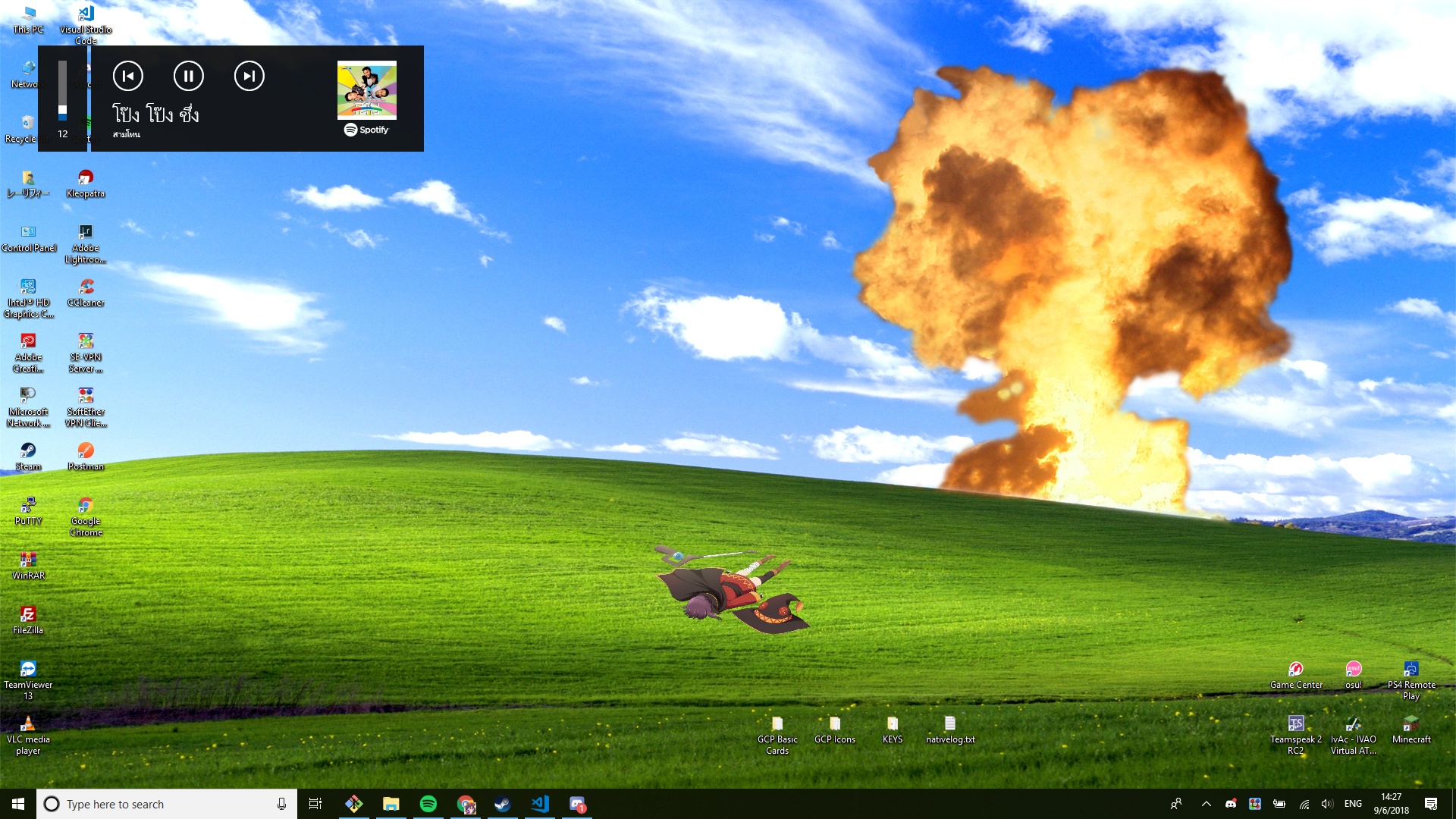1456x819 pixels.
Task: Open SoftEther VPN Client desktop icon
Action: tap(86, 406)
